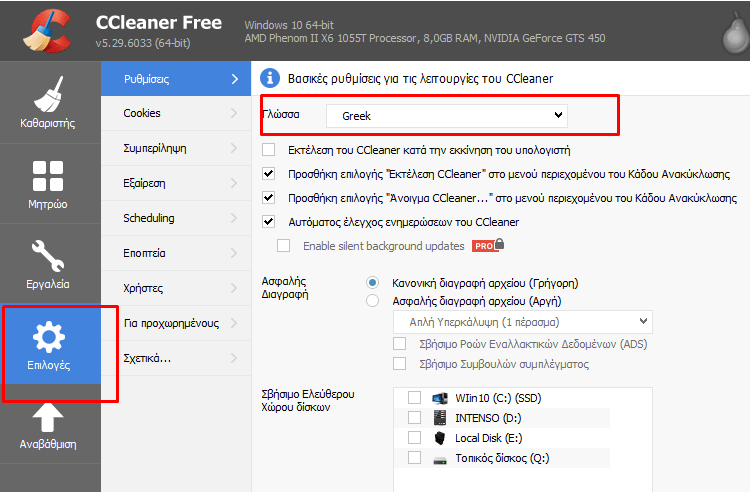750x492 pixels.
Task: Click the pear icon in header
Action: (735, 32)
